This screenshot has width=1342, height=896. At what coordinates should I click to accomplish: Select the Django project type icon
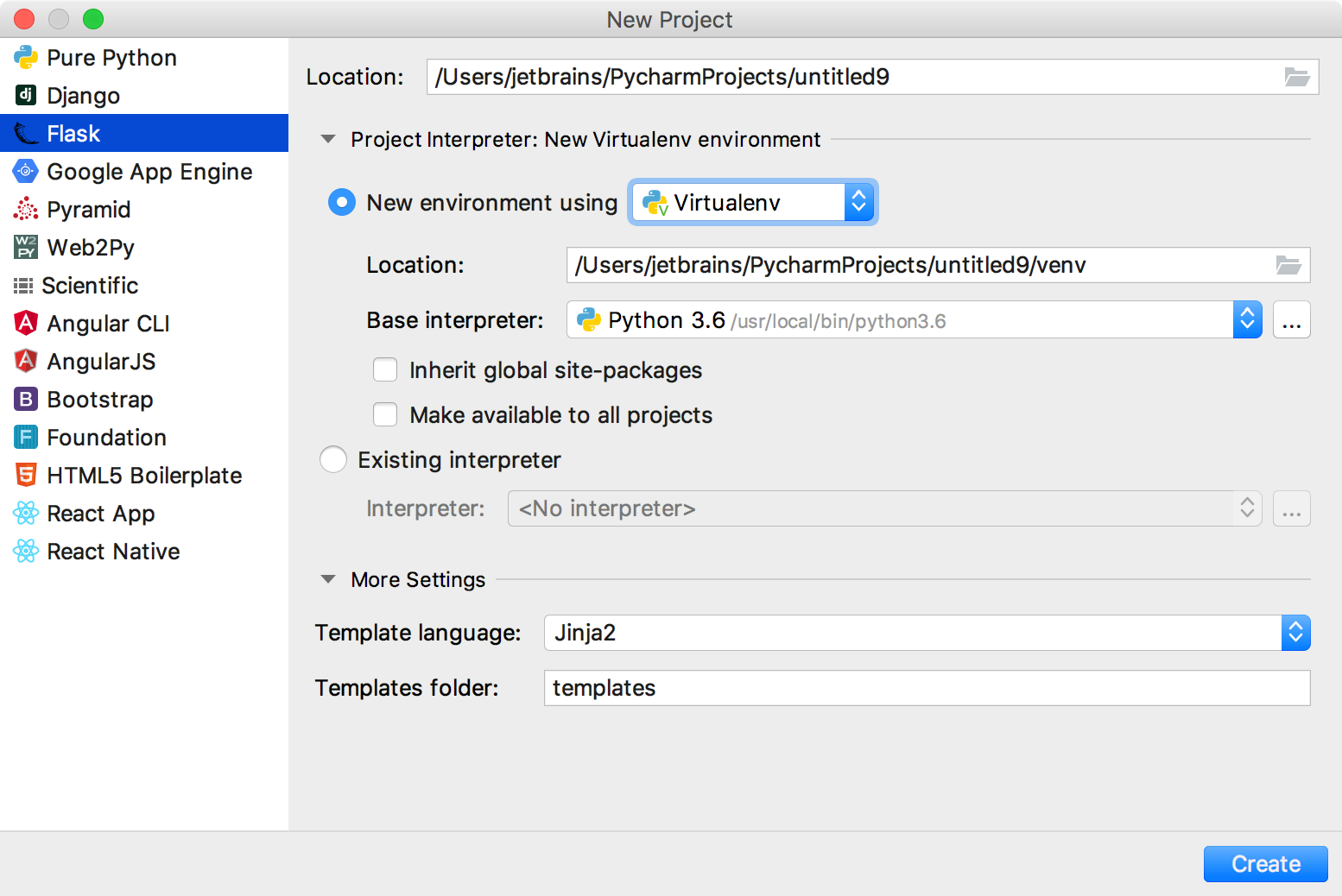click(26, 95)
